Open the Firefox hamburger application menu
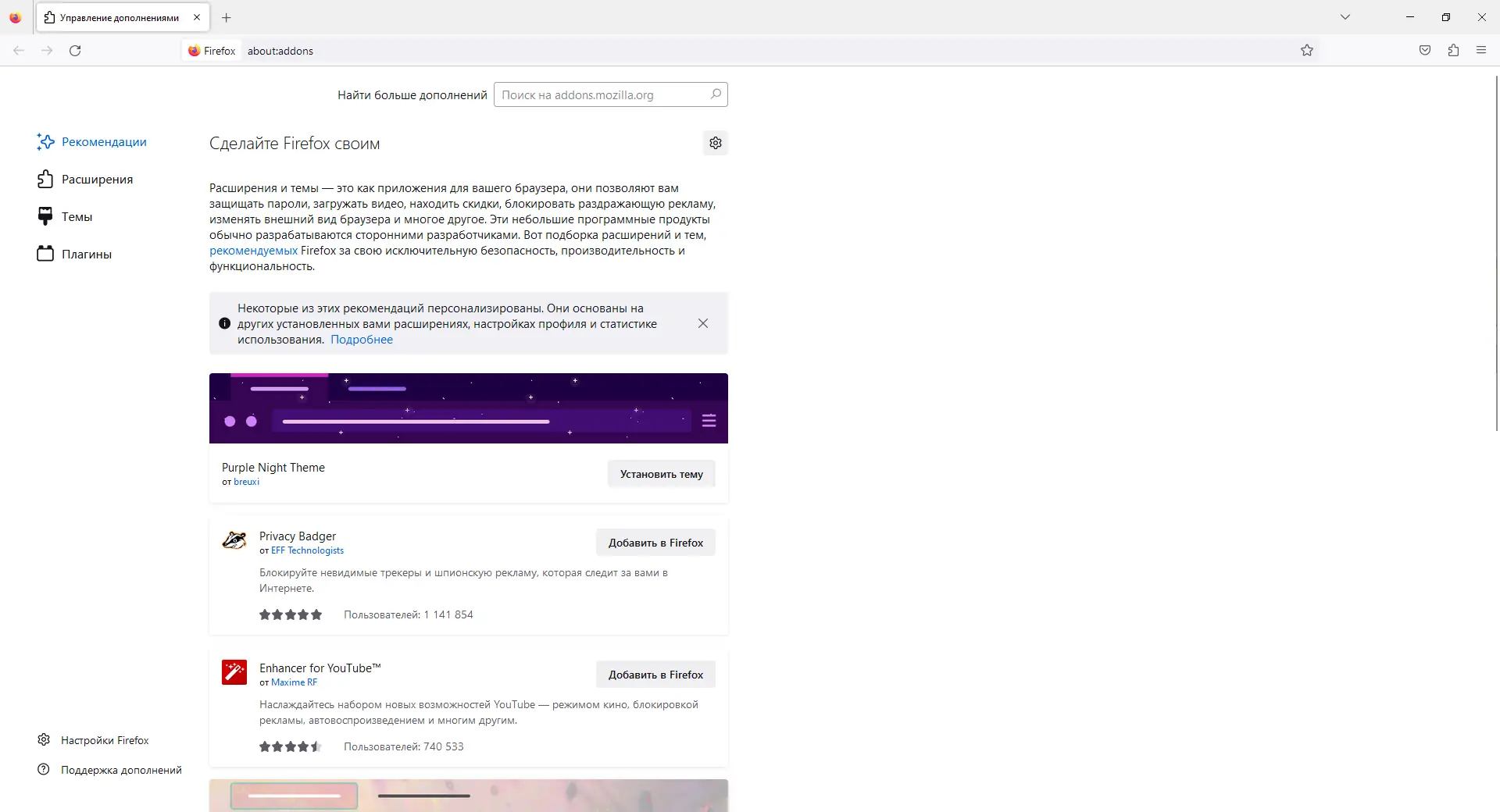 [x=1481, y=51]
